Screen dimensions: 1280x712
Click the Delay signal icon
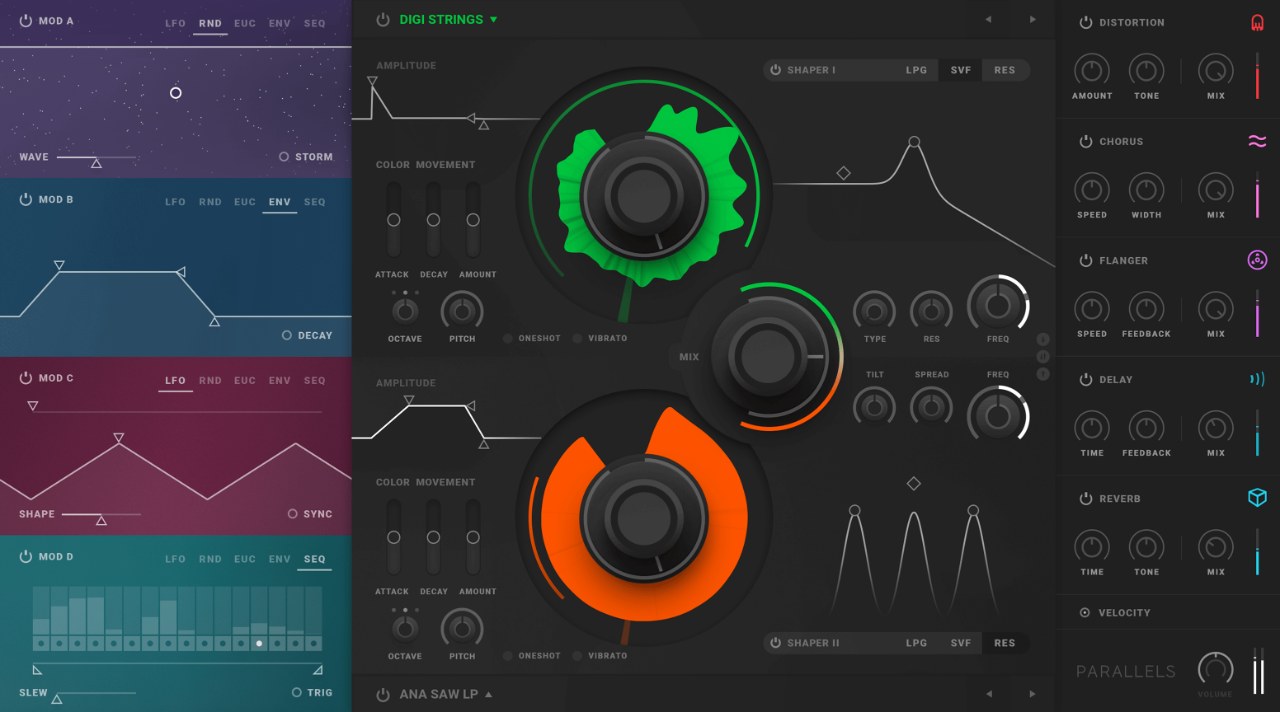pos(1257,379)
